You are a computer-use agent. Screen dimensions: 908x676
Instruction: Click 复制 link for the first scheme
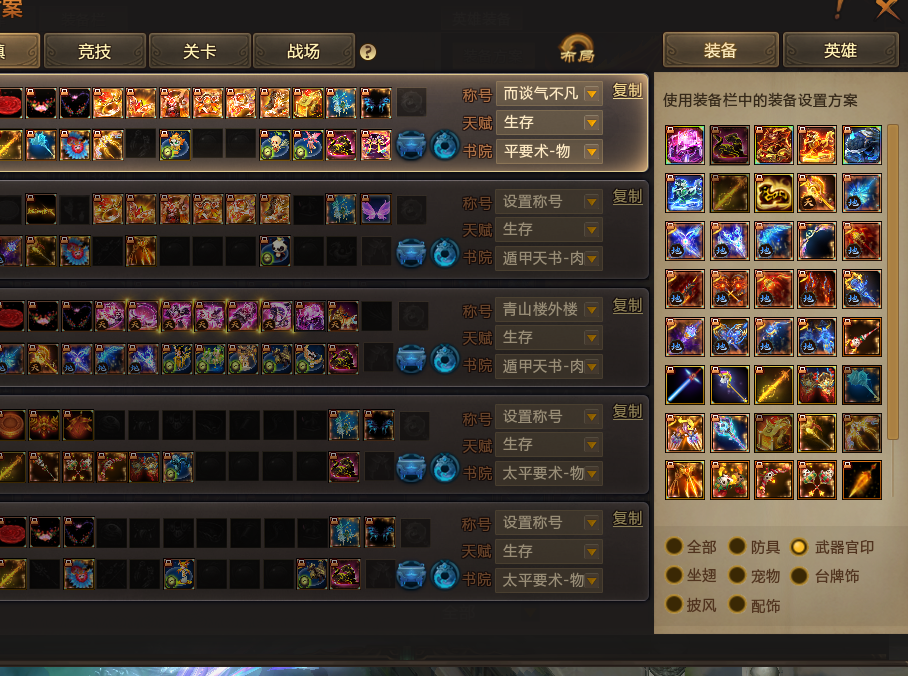[628, 91]
